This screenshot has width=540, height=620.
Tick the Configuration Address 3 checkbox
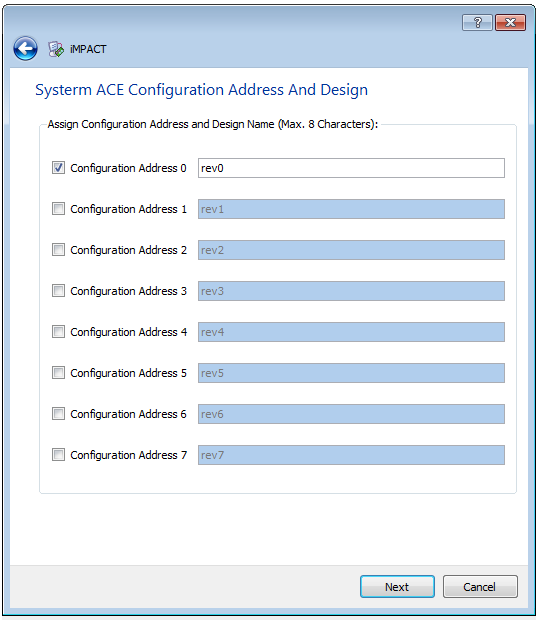click(x=59, y=291)
